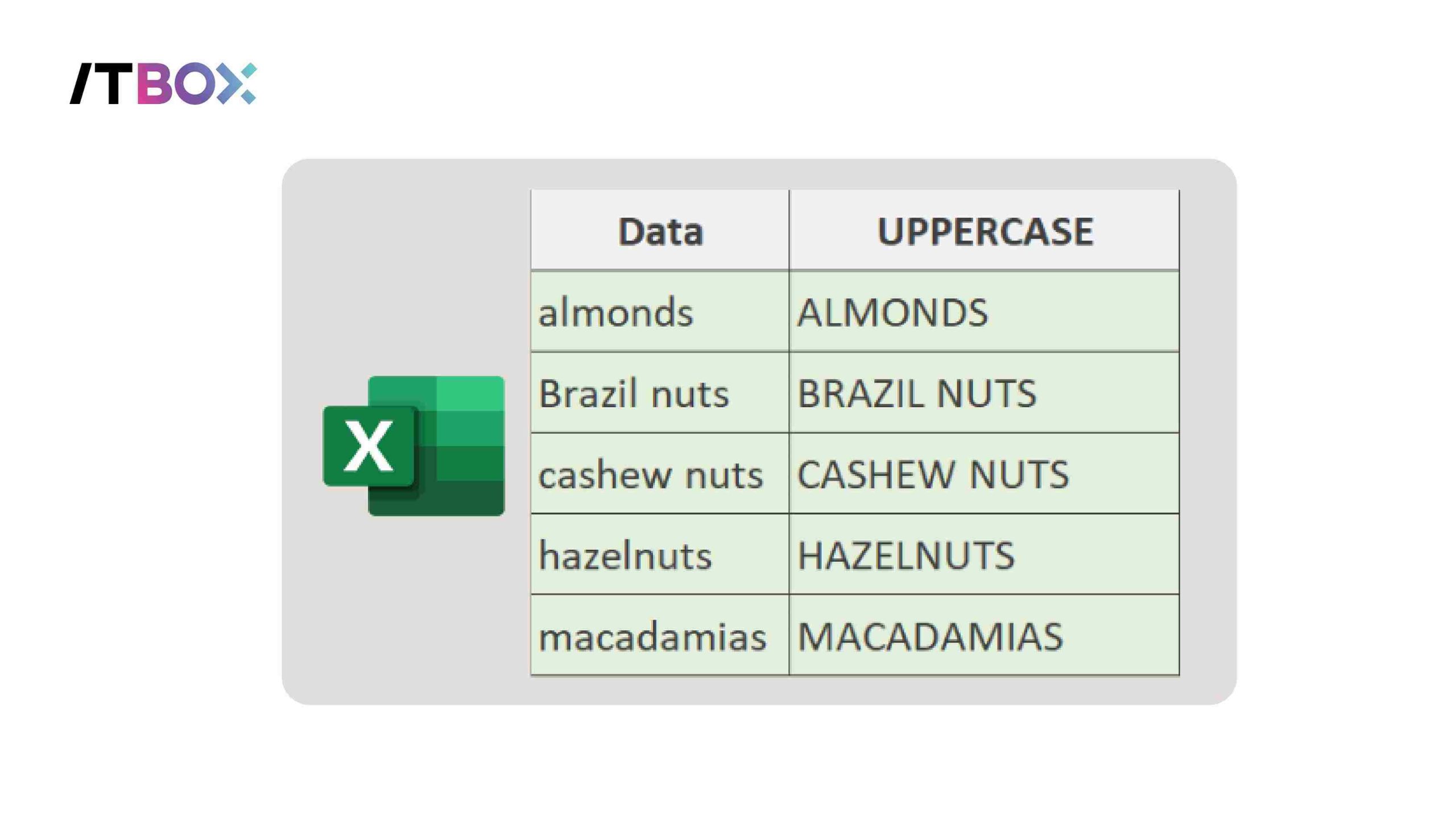Select the MACADAMIAS uppercase cell
Image resolution: width=1456 pixels, height=818 pixels.
pyautogui.click(x=984, y=636)
